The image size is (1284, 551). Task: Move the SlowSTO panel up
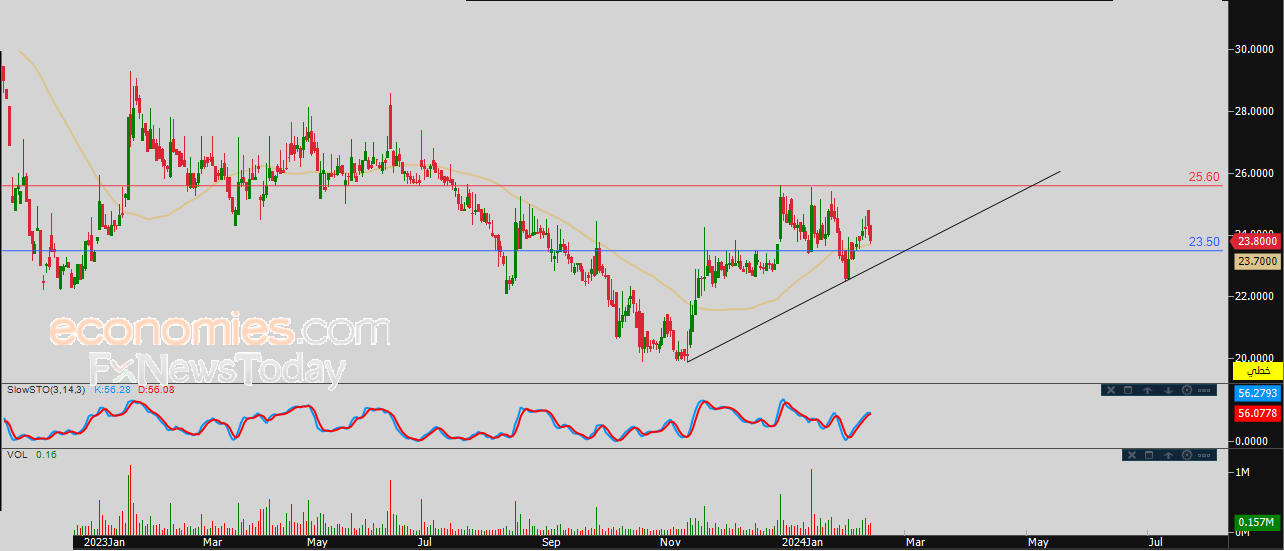[x=1147, y=390]
